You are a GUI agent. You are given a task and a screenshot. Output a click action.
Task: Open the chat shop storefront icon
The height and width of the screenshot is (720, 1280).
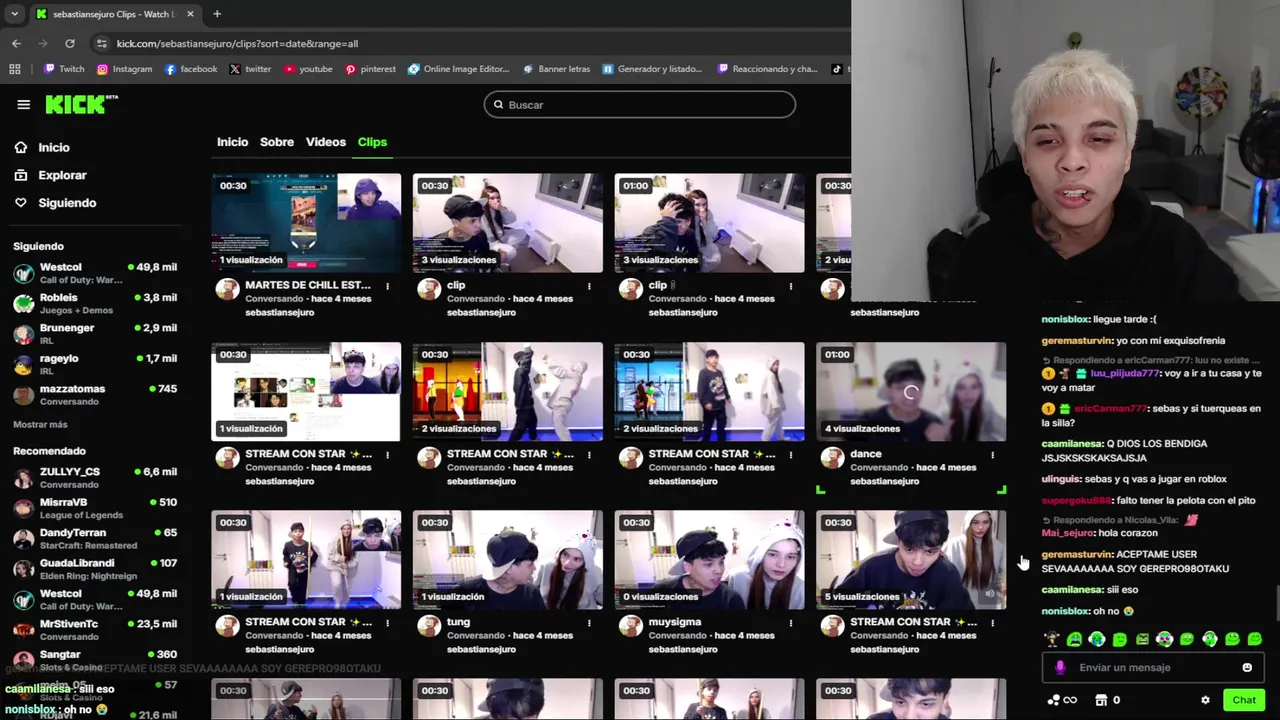[x=1101, y=700]
